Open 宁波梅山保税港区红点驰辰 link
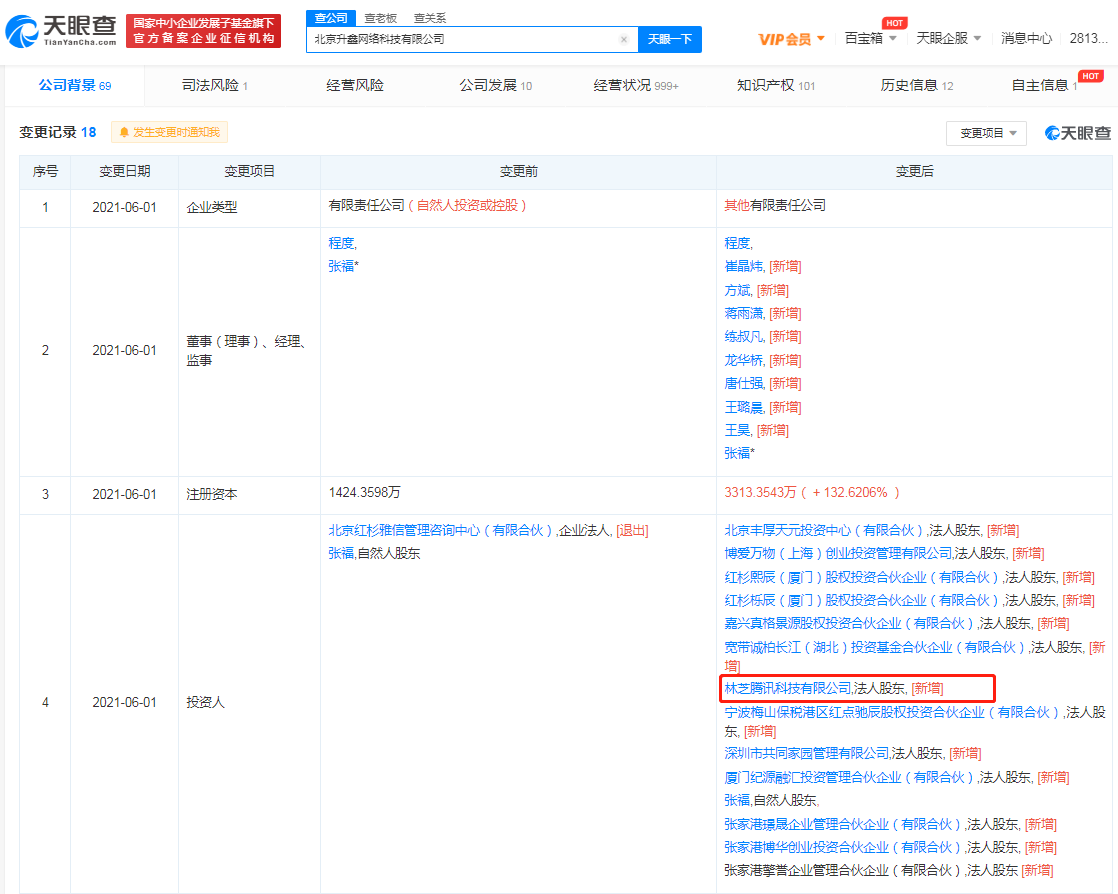The image size is (1118, 894). click(892, 712)
